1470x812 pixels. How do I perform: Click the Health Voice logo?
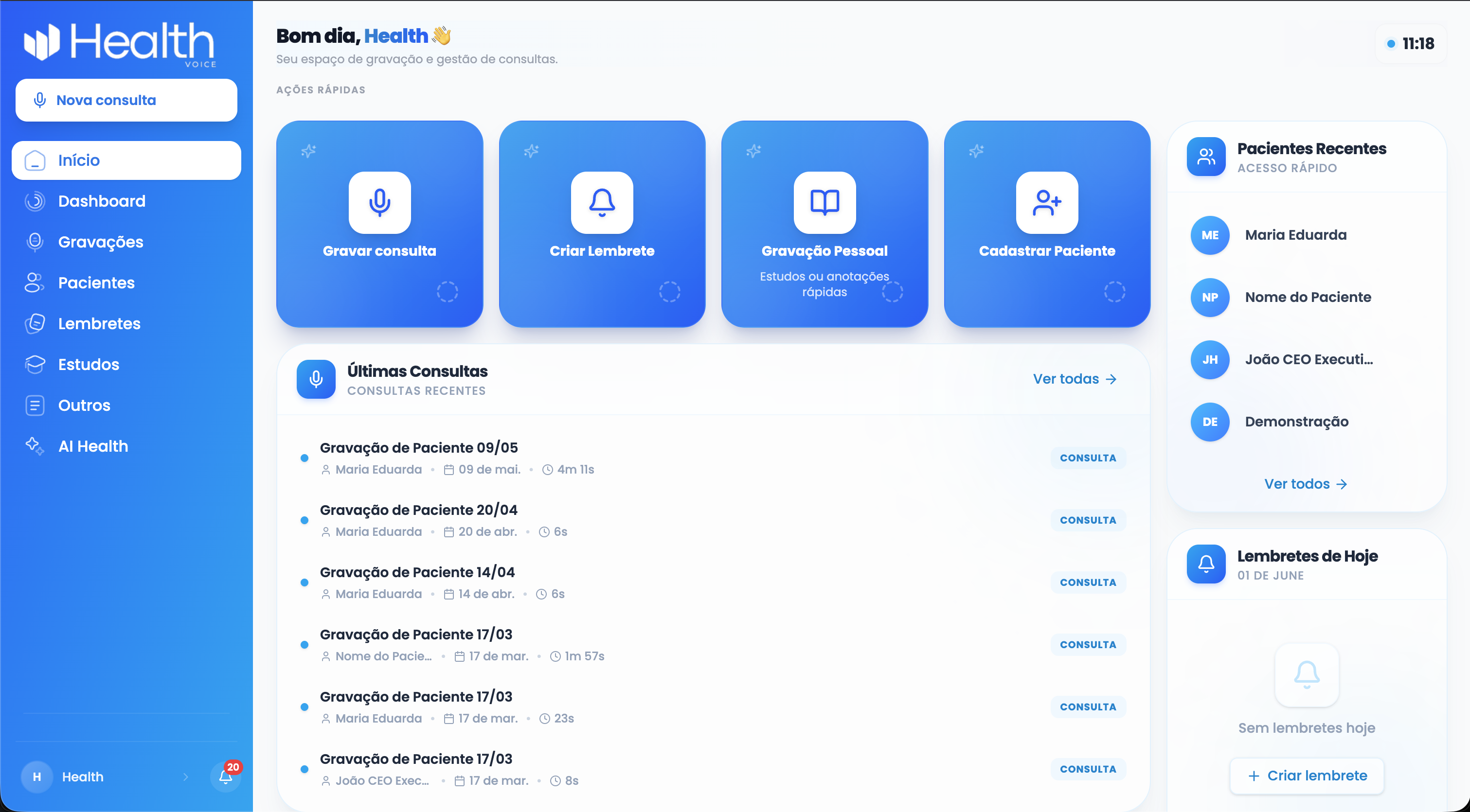[x=119, y=44]
